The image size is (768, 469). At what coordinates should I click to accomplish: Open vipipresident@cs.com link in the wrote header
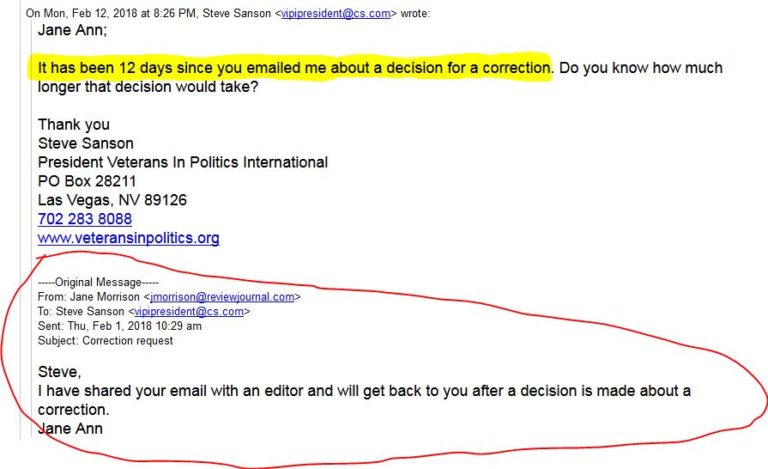(336, 13)
